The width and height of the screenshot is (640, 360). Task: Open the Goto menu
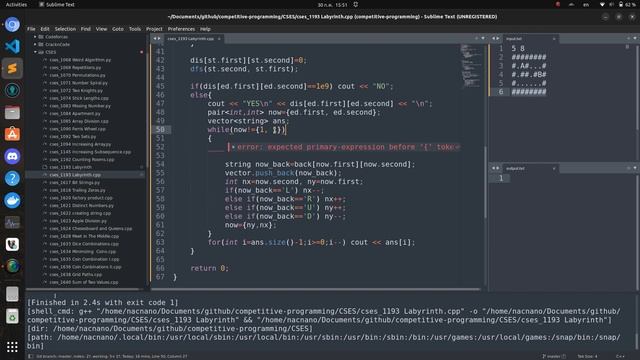[x=118, y=29]
